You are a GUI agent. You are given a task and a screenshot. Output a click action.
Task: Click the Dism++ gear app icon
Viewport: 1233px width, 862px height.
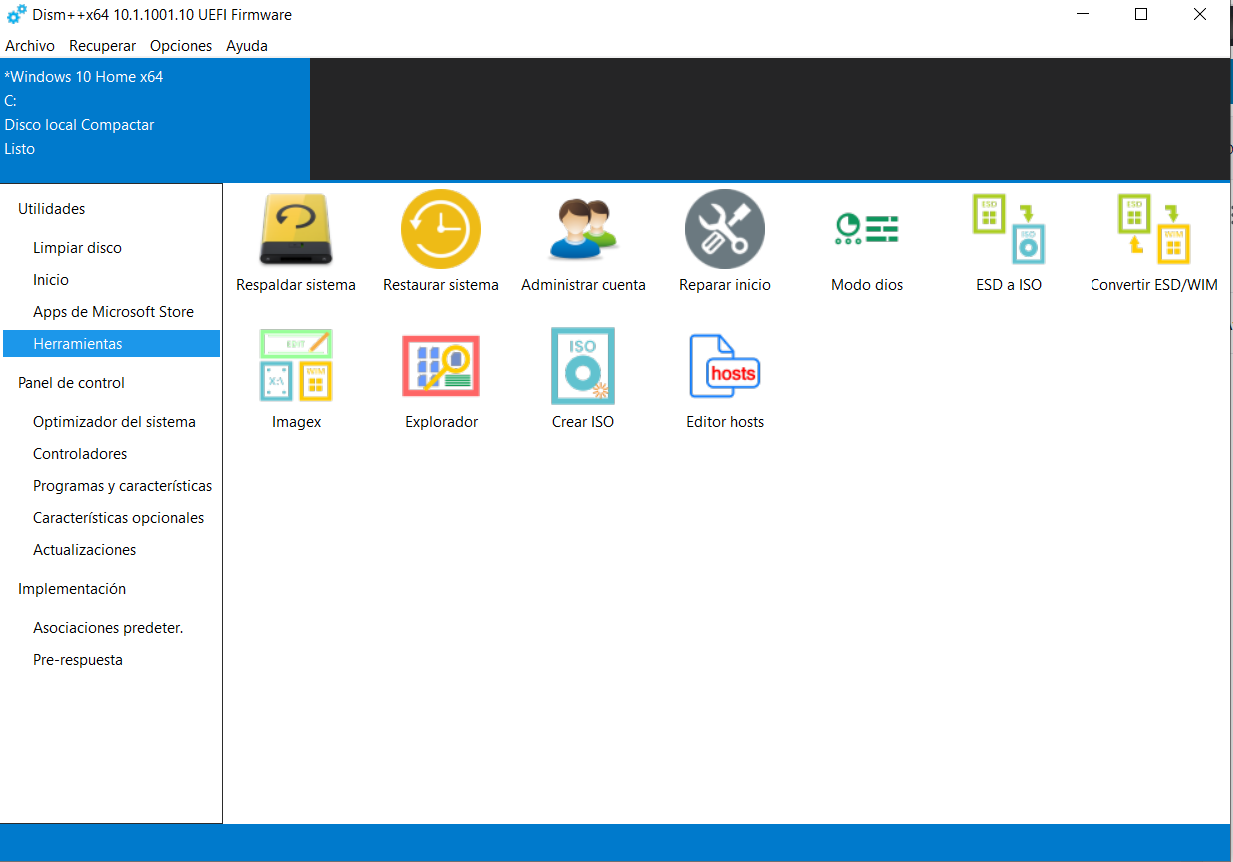click(x=17, y=15)
